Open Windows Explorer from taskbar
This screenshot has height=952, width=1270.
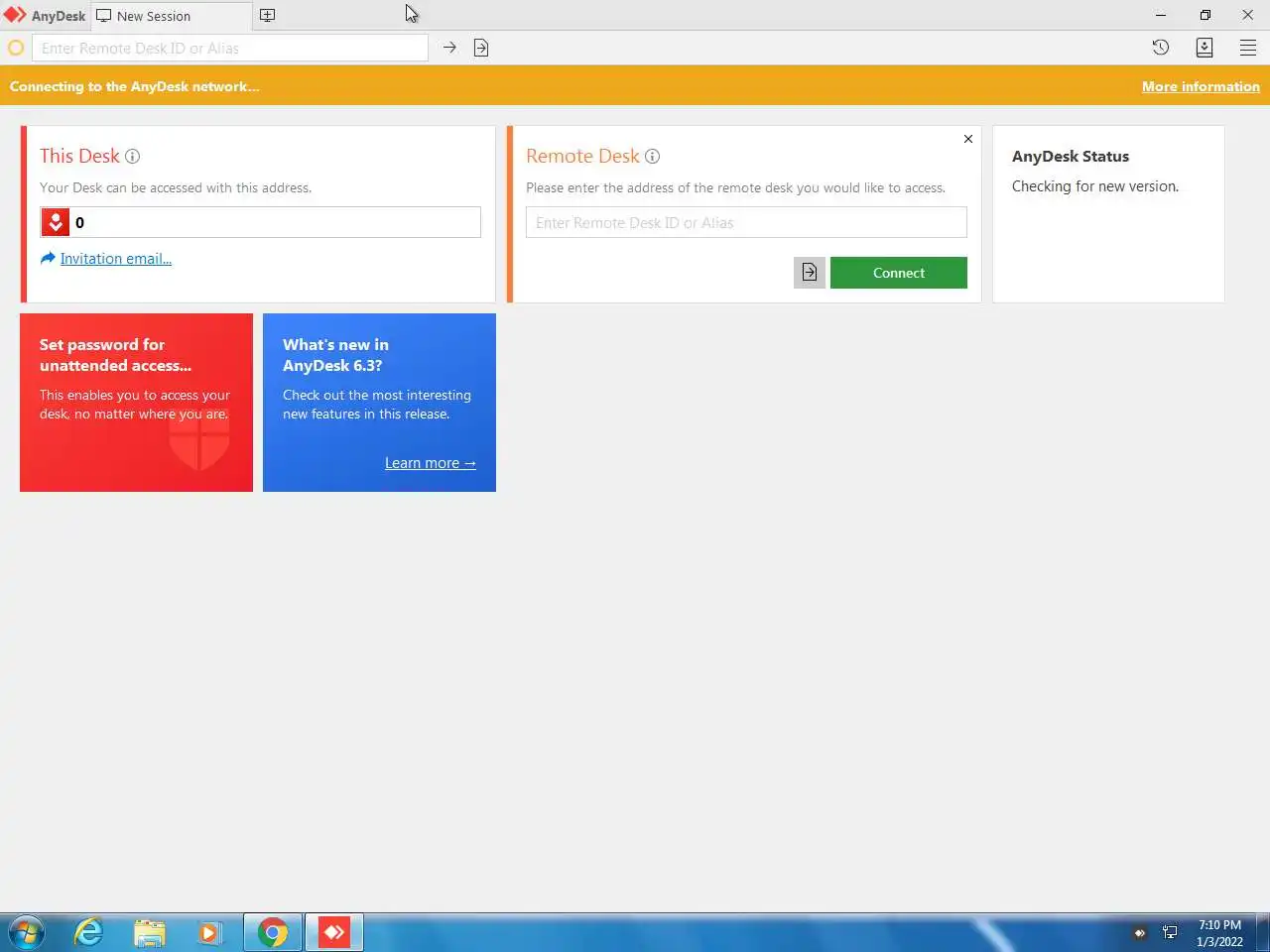tap(150, 932)
